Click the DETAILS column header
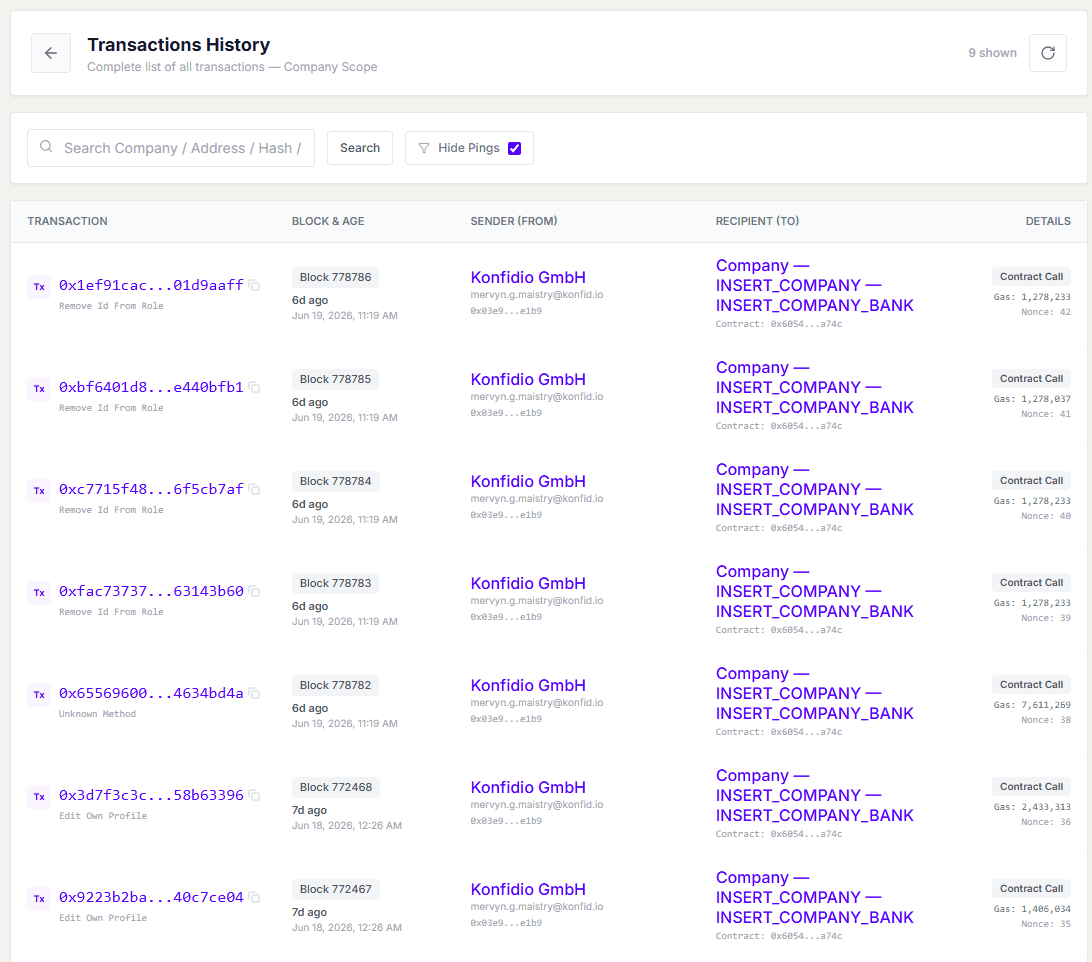 coord(1048,221)
